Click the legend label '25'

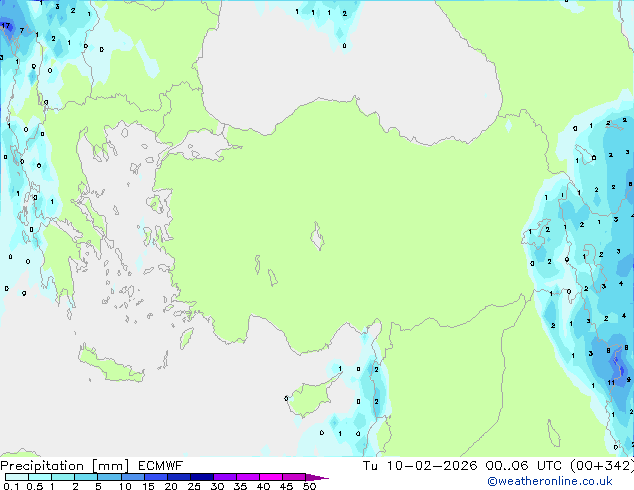pos(194,486)
